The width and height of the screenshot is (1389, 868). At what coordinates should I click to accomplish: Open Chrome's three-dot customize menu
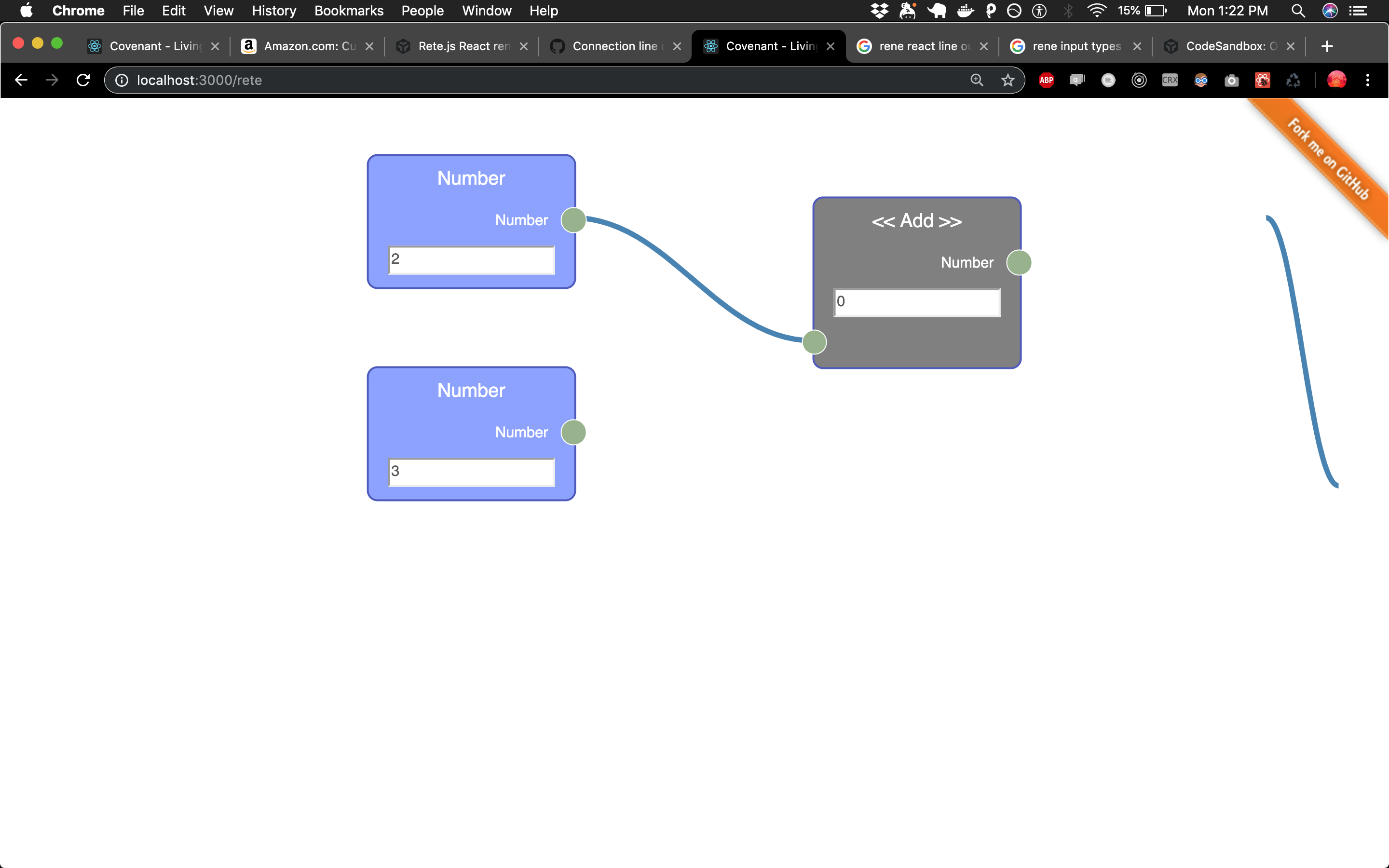(1368, 81)
